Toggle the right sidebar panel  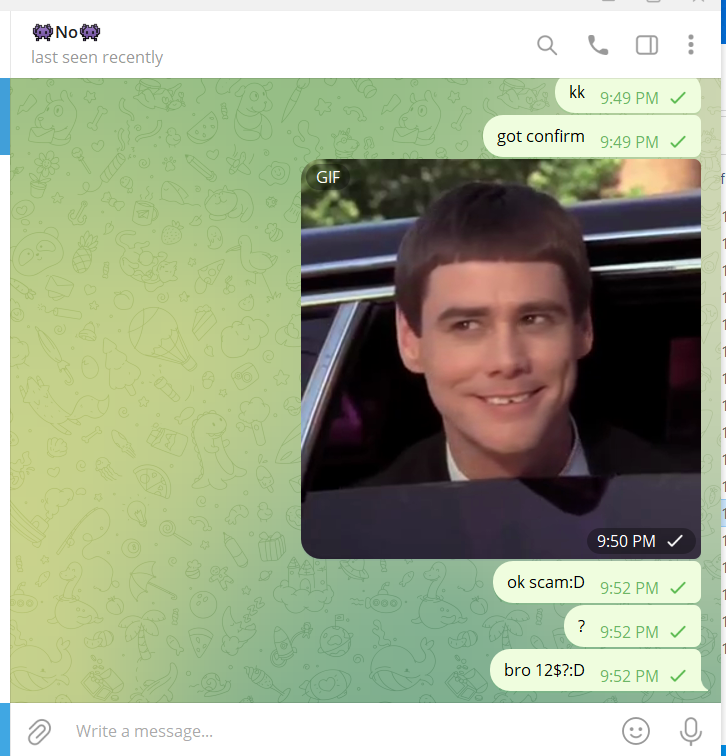(646, 45)
